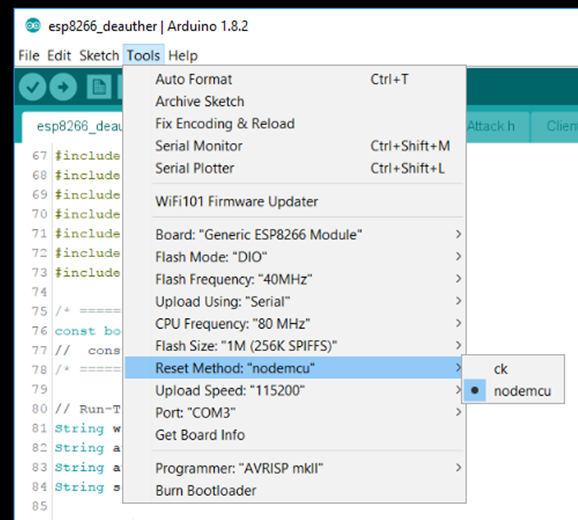This screenshot has width=578, height=520.
Task: Choose the ck reset method option
Action: (x=513, y=369)
